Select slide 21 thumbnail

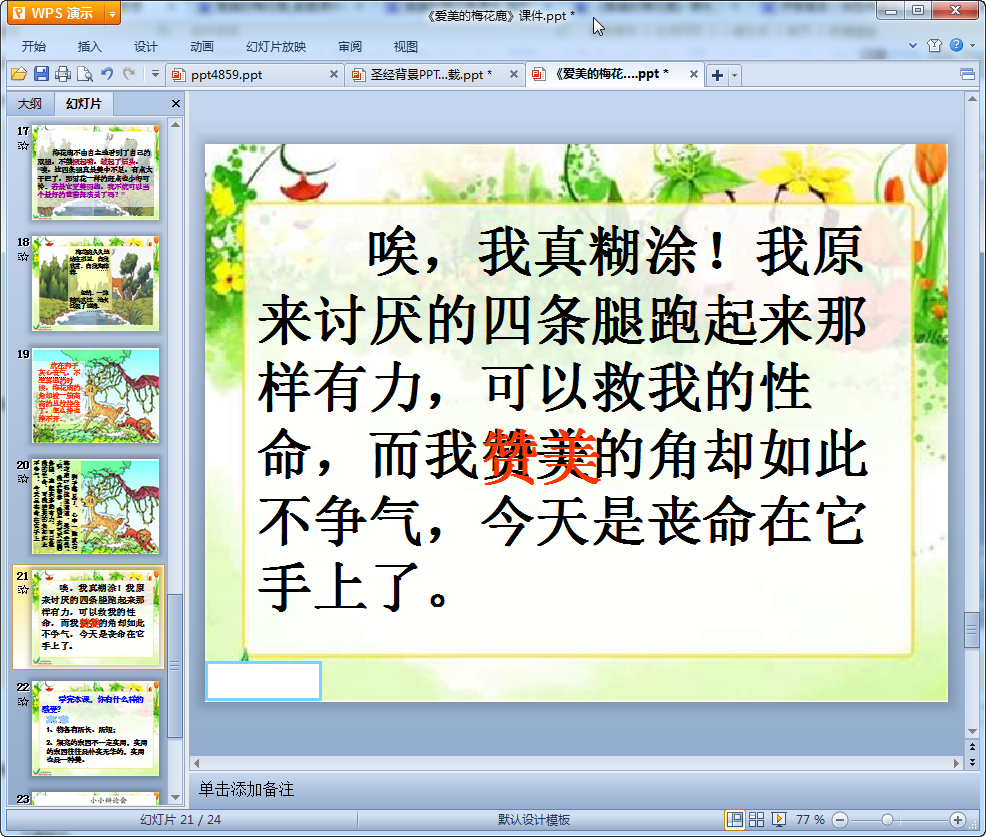pyautogui.click(x=96, y=618)
